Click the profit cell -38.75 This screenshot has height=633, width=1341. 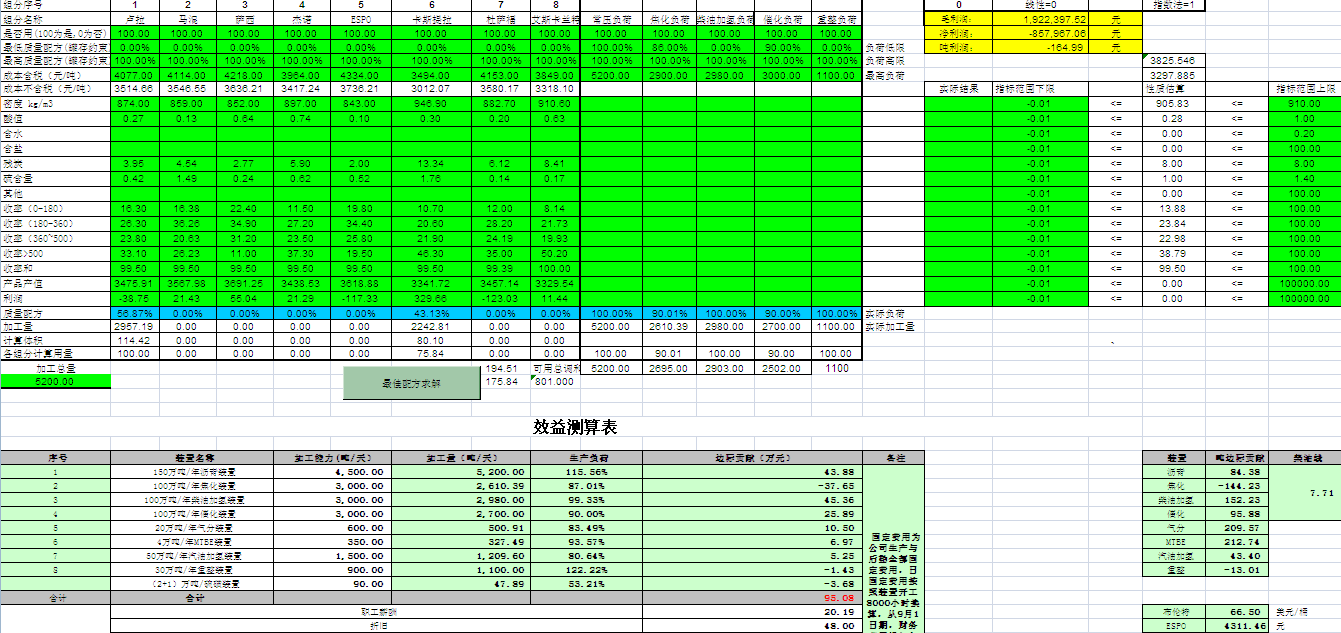coord(134,298)
